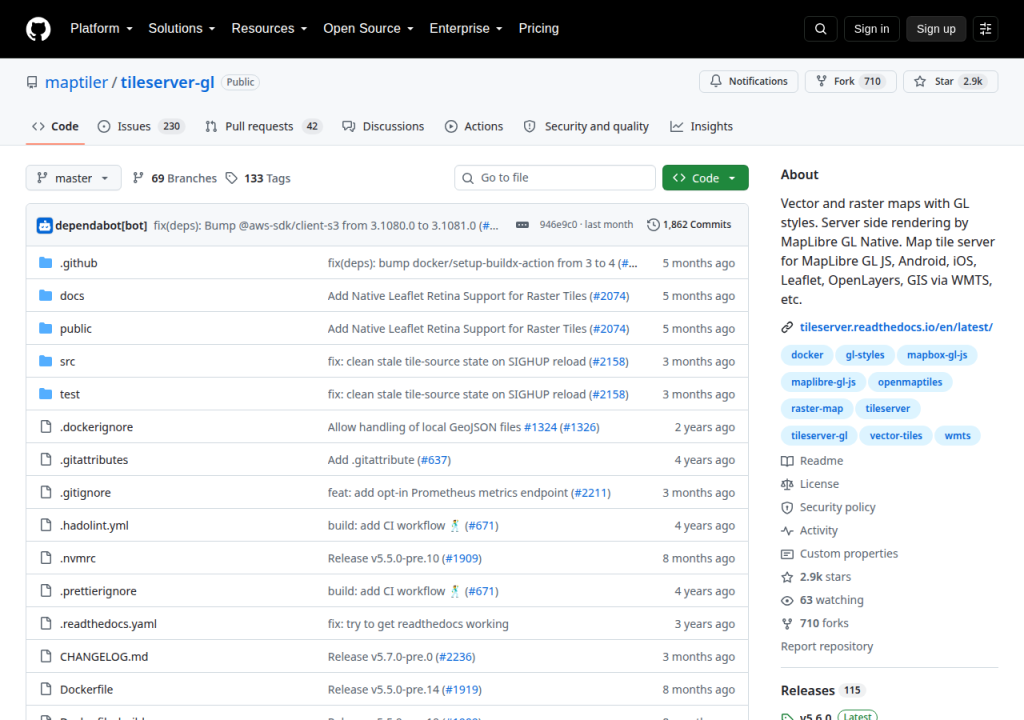Open the .readthedocs.yaml file
Screen dimensions: 1024x720
(108, 624)
